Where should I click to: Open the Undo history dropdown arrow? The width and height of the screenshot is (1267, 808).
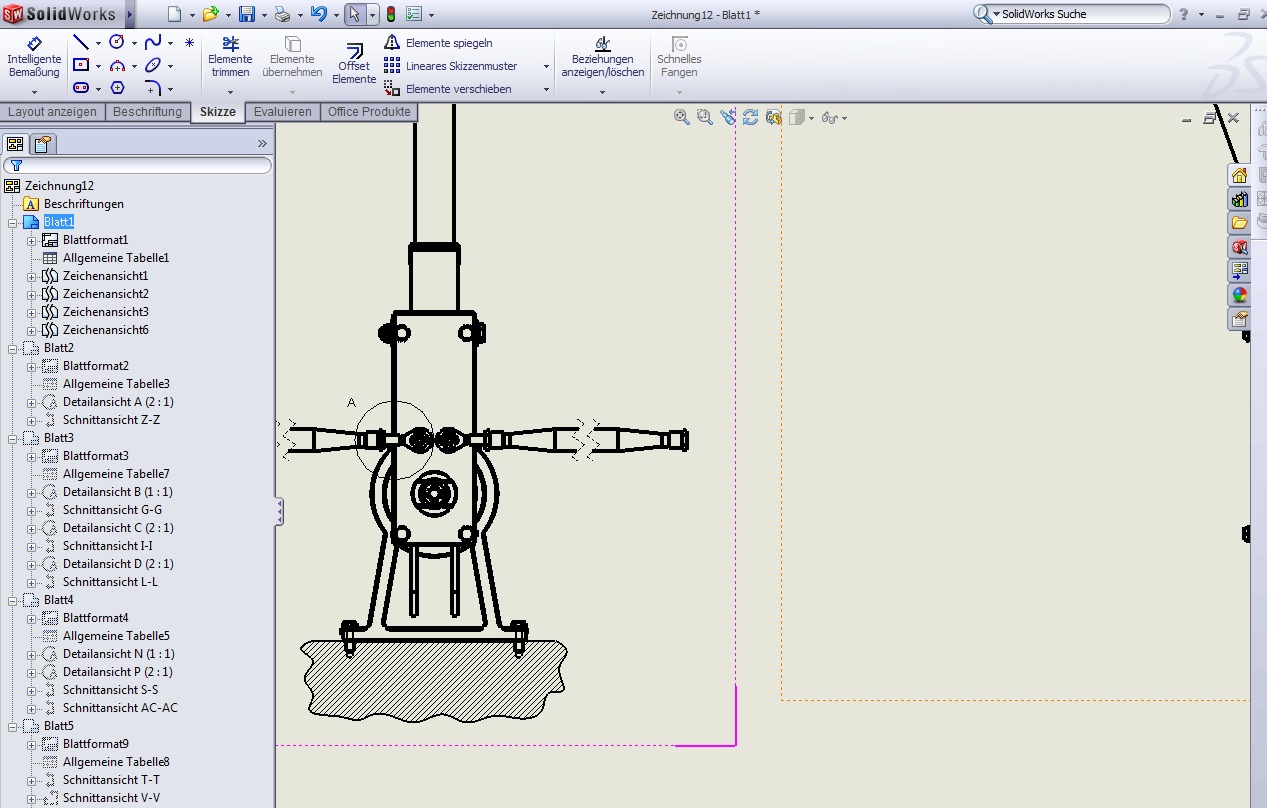point(335,15)
